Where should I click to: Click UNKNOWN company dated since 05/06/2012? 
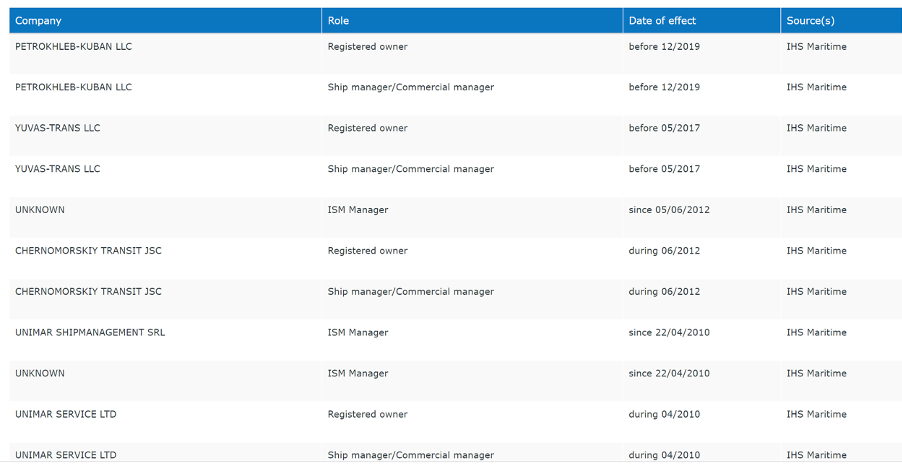pyautogui.click(x=40, y=210)
